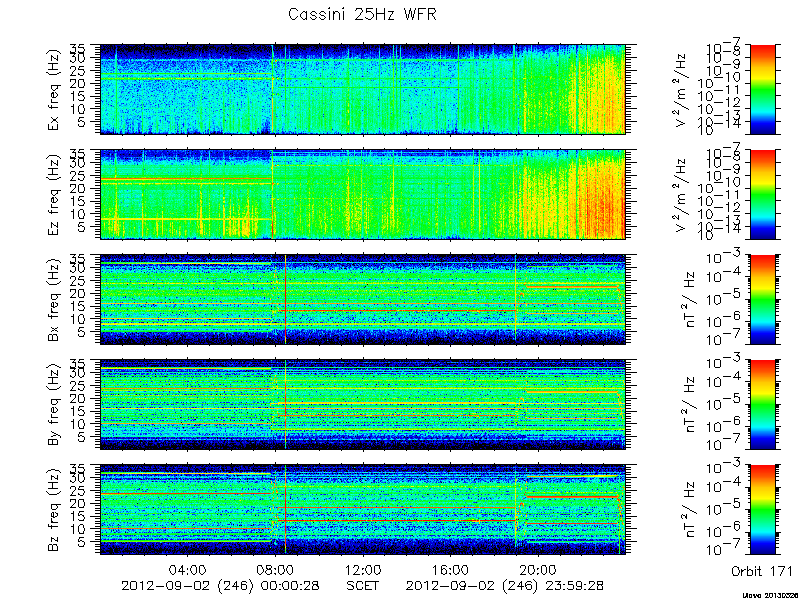Select the 'Bz freq (Hz)' axis label
The image size is (800, 600).
click(55, 510)
